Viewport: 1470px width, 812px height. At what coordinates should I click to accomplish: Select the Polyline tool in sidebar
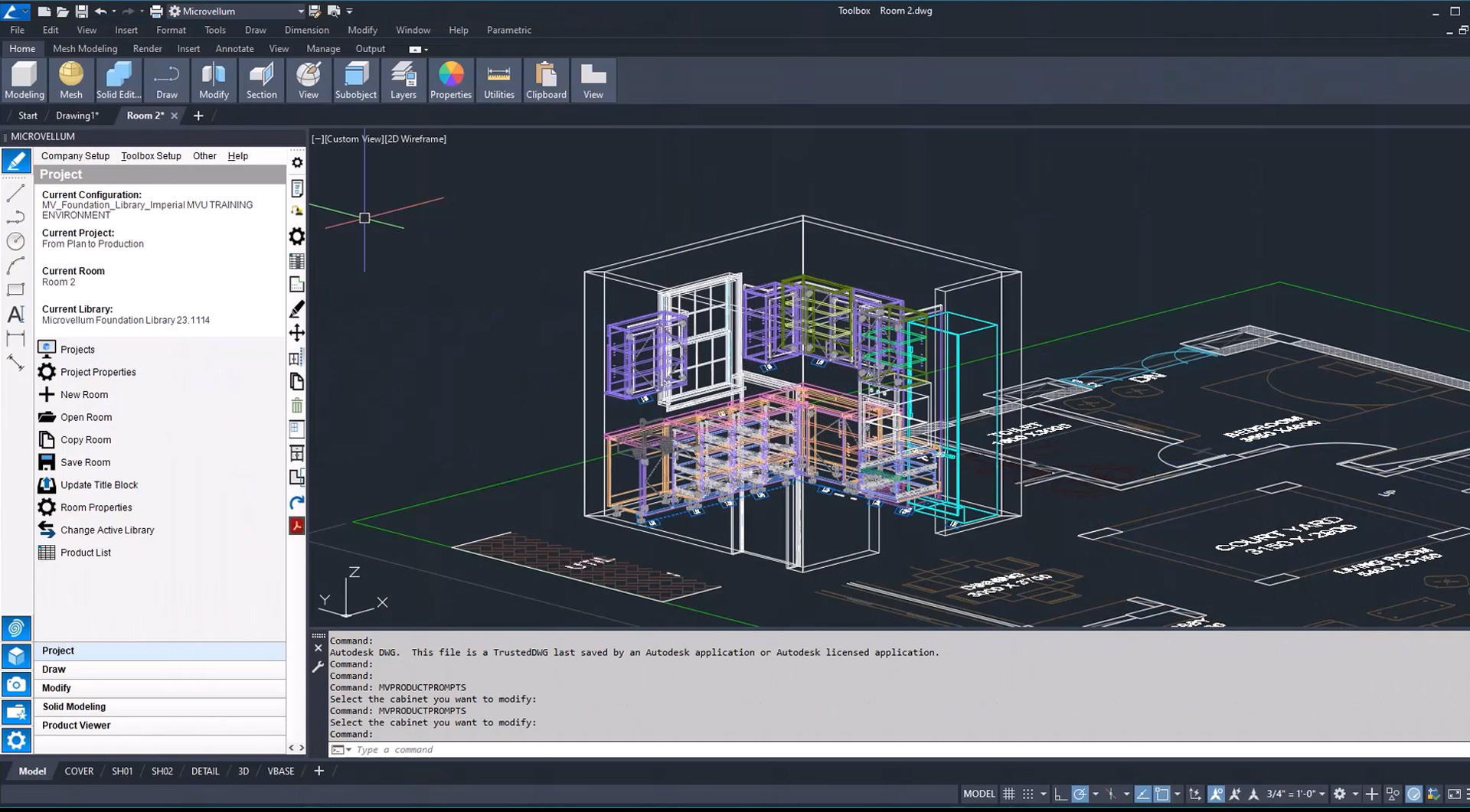pos(15,217)
